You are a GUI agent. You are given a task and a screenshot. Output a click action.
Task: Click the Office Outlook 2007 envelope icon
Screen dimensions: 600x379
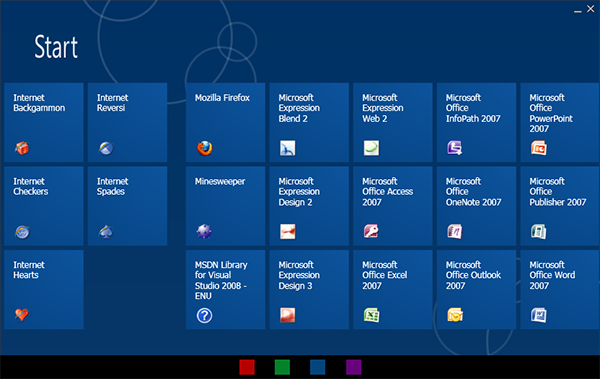[x=455, y=315]
